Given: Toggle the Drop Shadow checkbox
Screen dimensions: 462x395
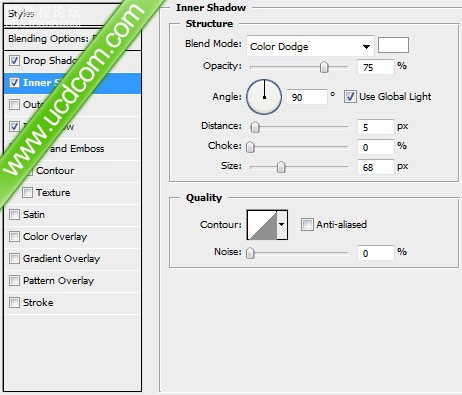Looking at the screenshot, I should pyautogui.click(x=14, y=61).
